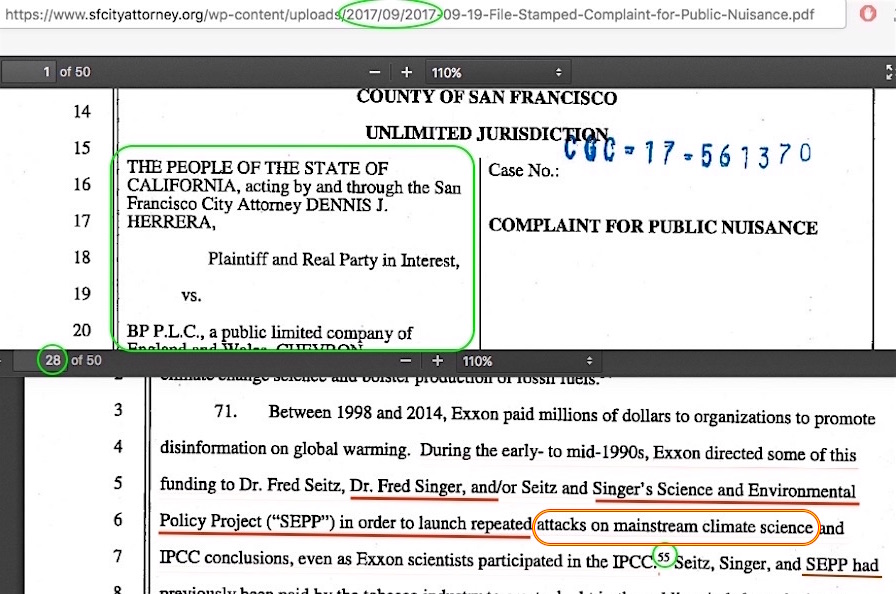The image size is (896, 594).
Task: Click the red extension icon beside the address bar
Action: tap(867, 15)
